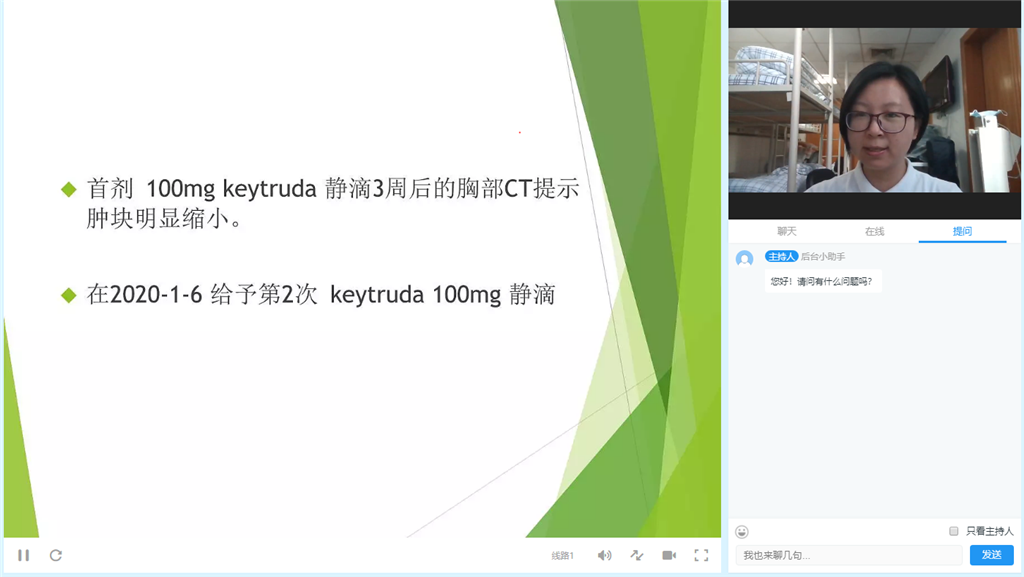Viewport: 1024px width, 577px height.
Task: Focus the 我也来聊几句 chat input
Action: tap(848, 555)
